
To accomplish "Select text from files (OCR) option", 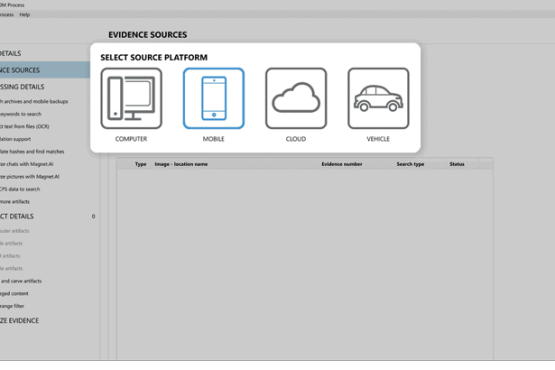I will click(24, 126).
